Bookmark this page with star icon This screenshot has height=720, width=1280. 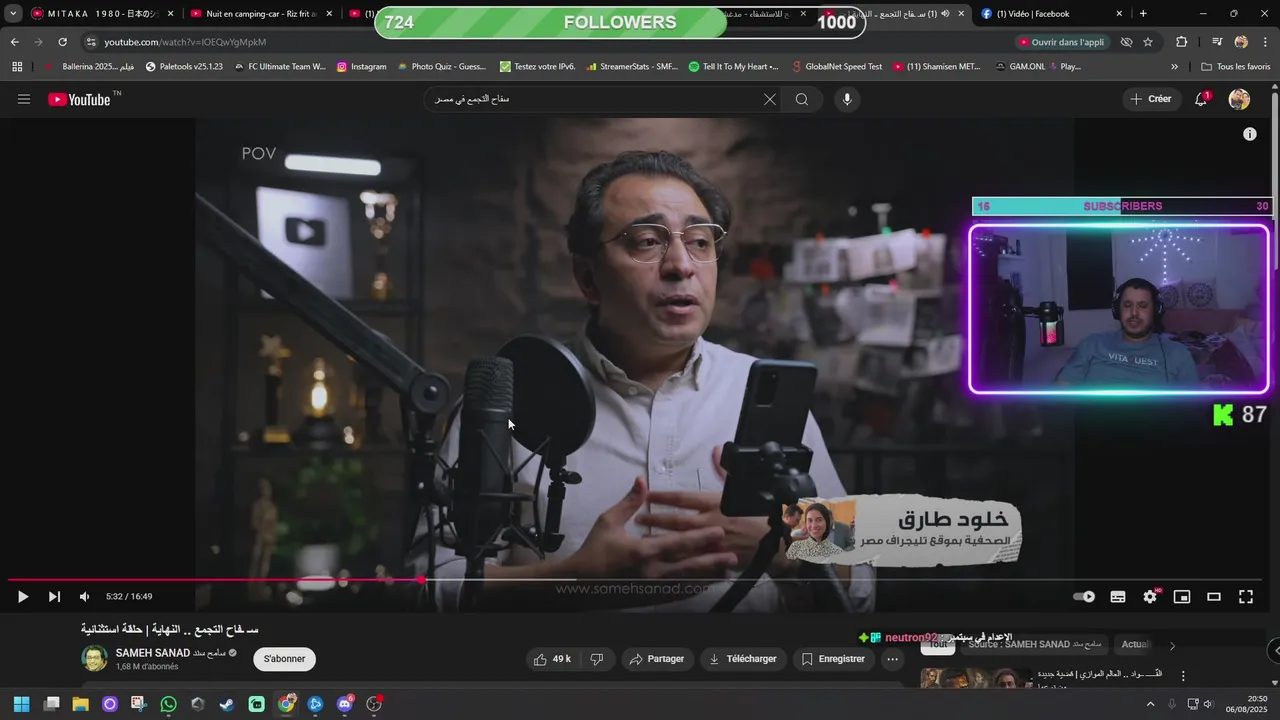1148,42
